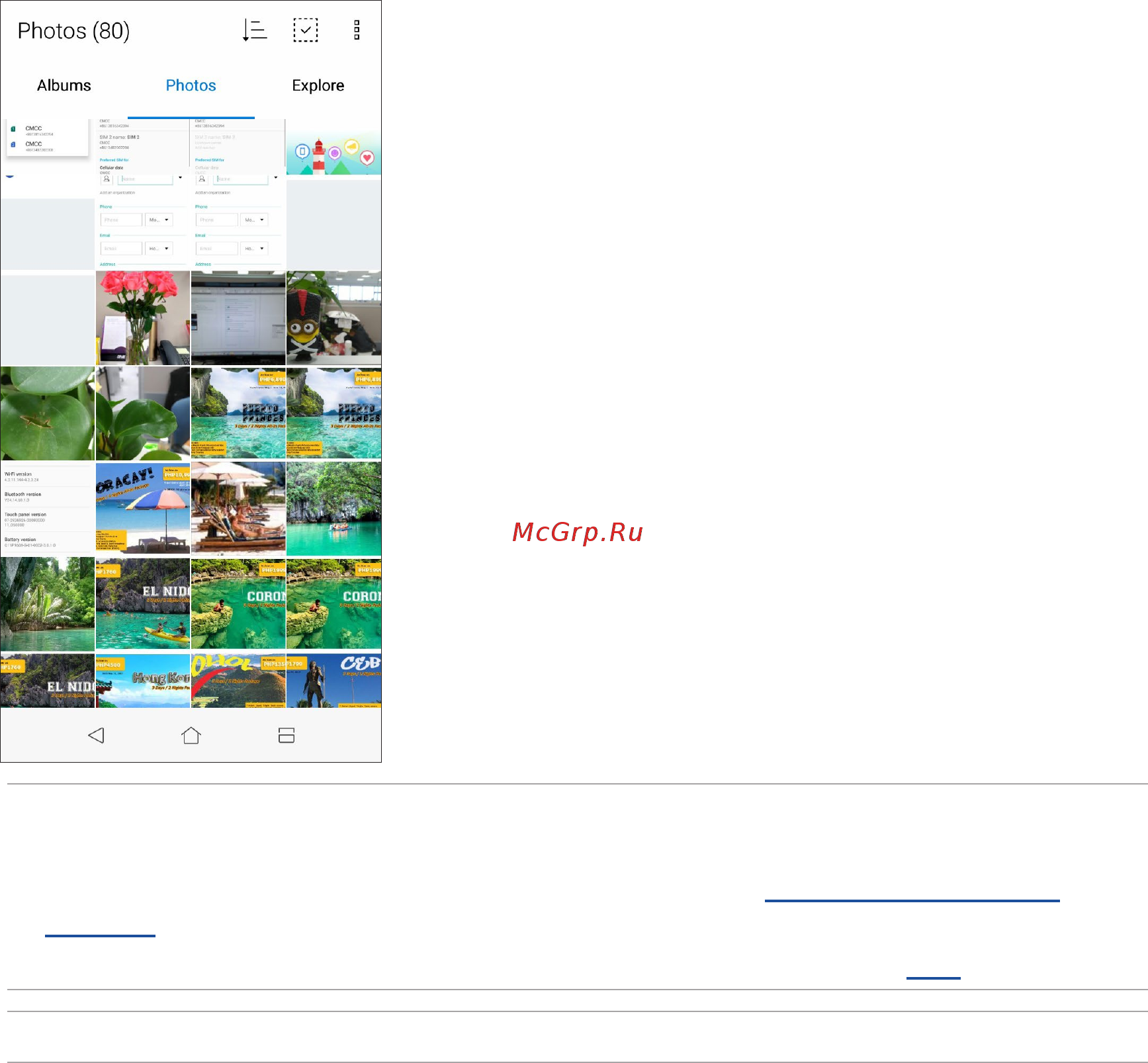Image resolution: width=1148 pixels, height=1063 pixels.
Task: Open the Bohol travel poster thumbnail
Action: 238,681
